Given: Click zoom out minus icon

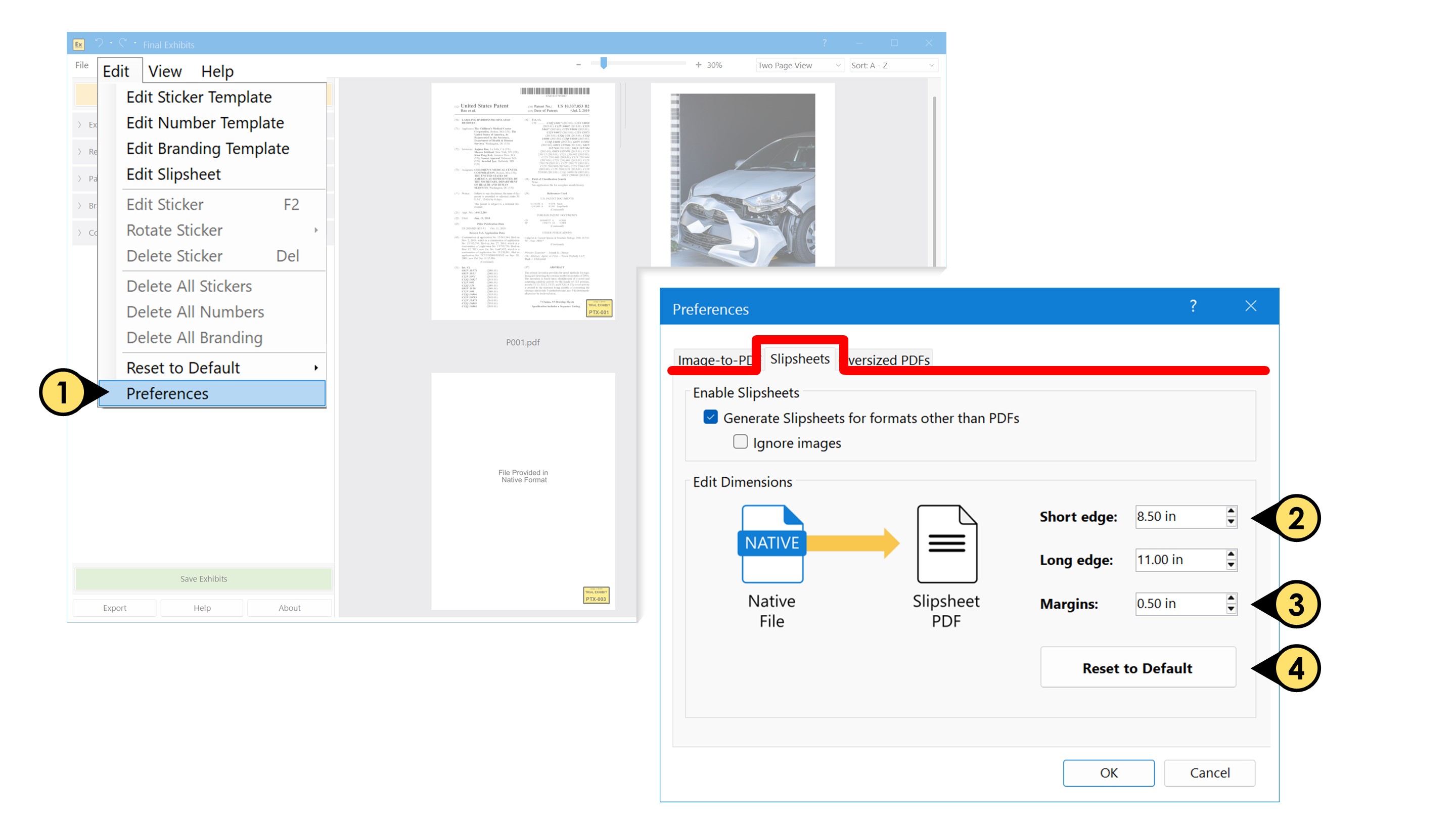Looking at the screenshot, I should pyautogui.click(x=578, y=65).
